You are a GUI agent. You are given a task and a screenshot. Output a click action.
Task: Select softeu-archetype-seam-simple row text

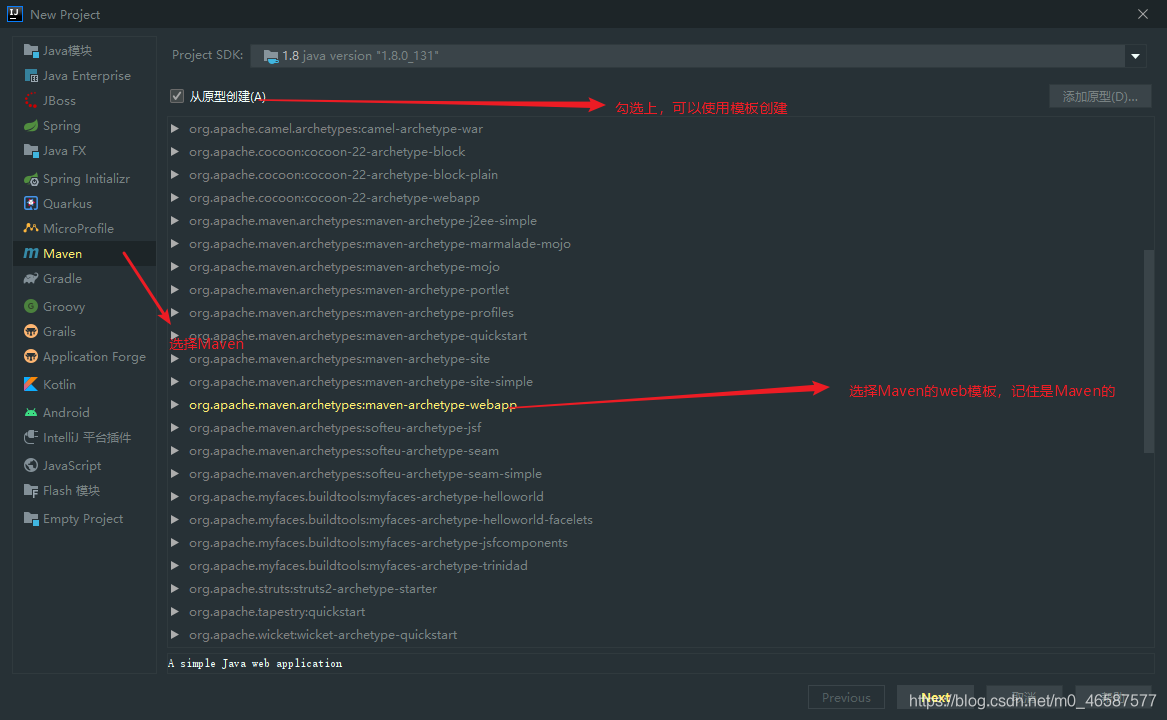[x=365, y=474]
